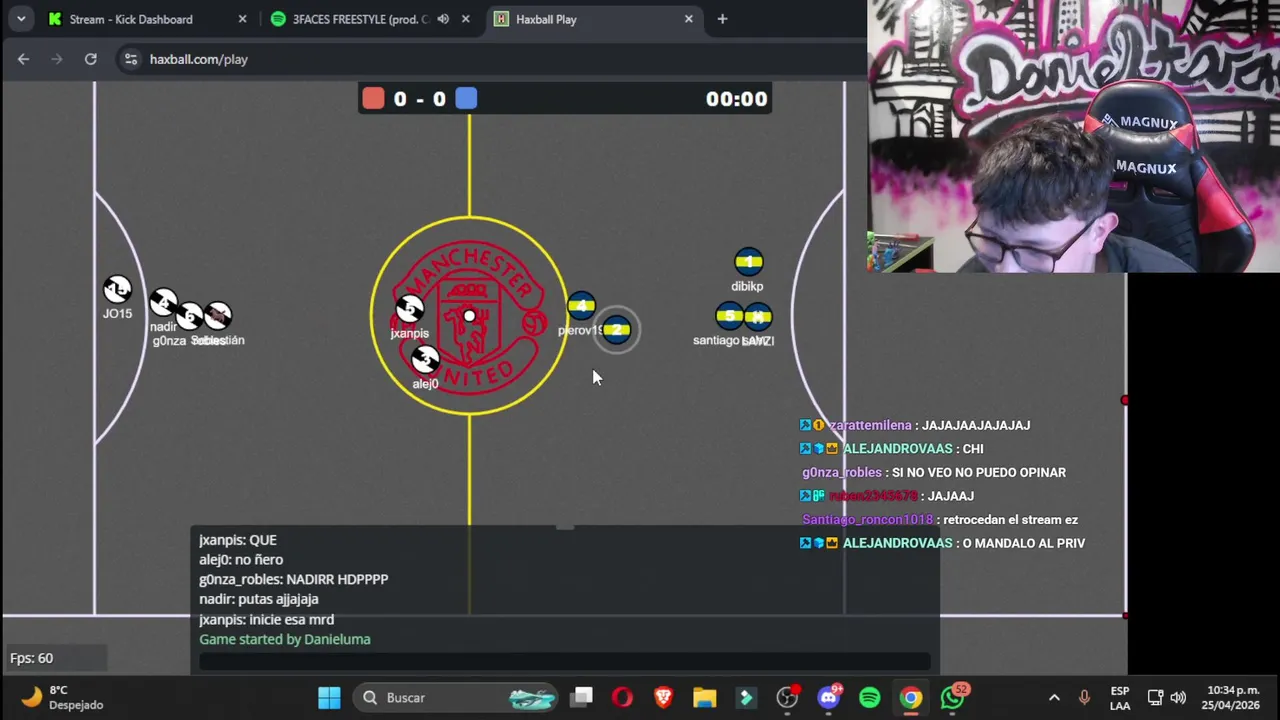Go forward in browser history
The width and height of the screenshot is (1280, 720).
(57, 59)
